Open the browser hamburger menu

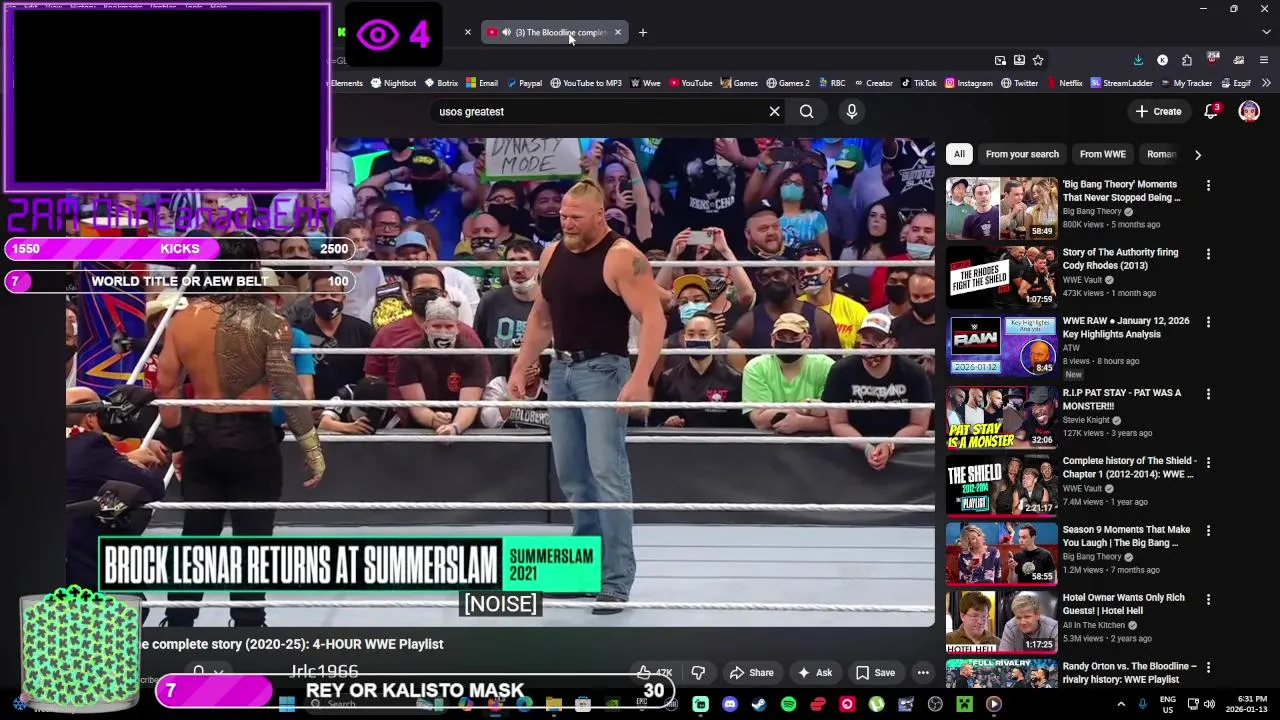[1264, 60]
